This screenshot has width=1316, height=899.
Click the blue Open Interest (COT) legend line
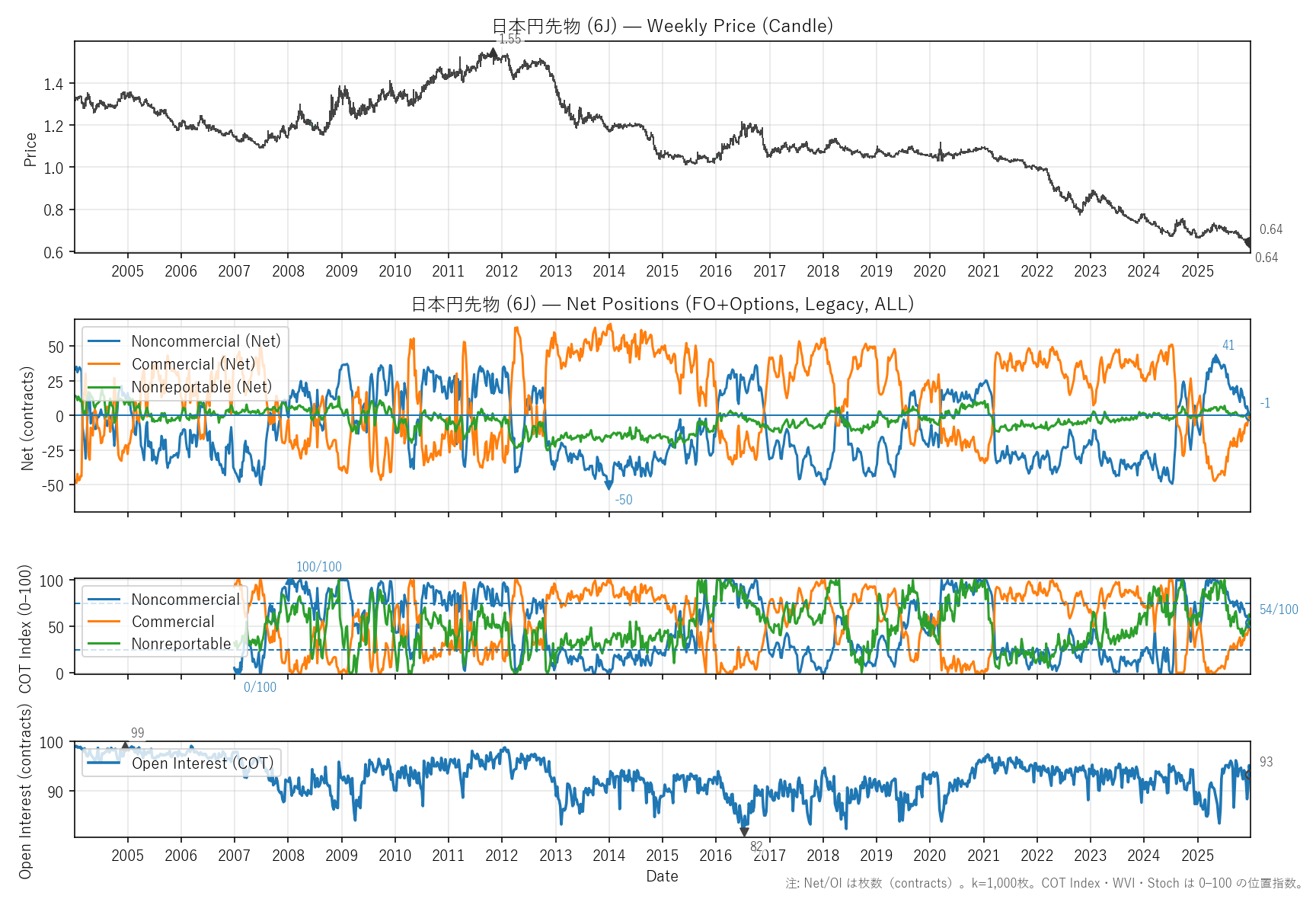tap(104, 763)
